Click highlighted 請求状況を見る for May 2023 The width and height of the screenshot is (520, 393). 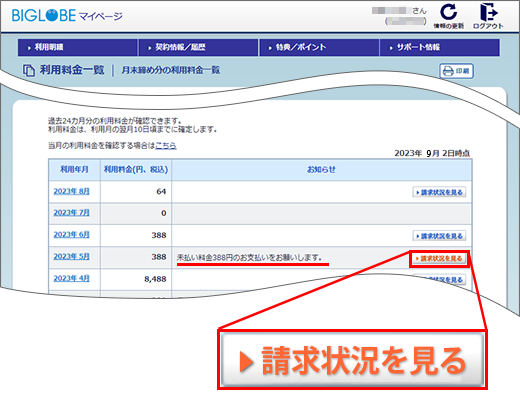(x=439, y=258)
